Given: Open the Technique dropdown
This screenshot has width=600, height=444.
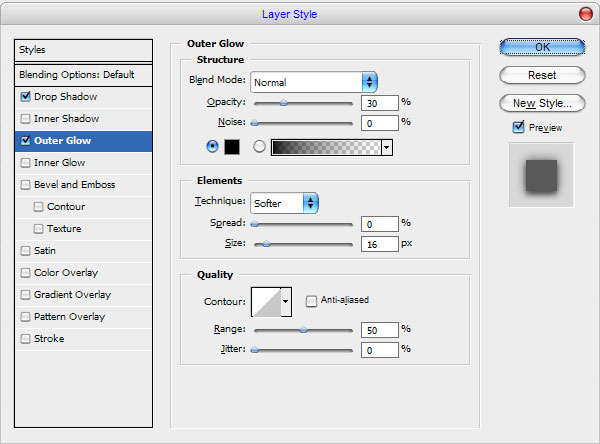Looking at the screenshot, I should pos(284,203).
